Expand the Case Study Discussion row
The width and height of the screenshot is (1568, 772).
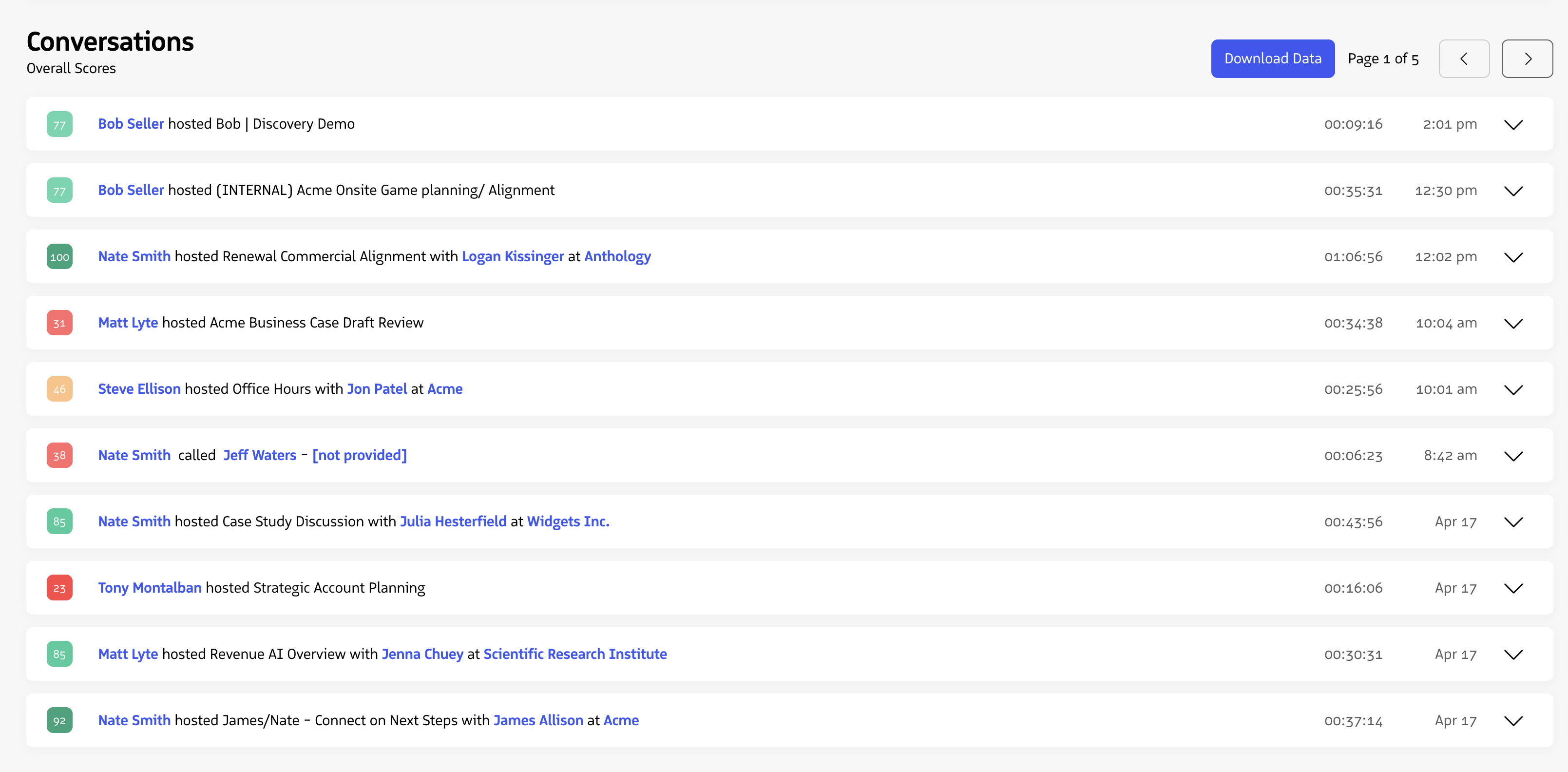coord(1512,522)
